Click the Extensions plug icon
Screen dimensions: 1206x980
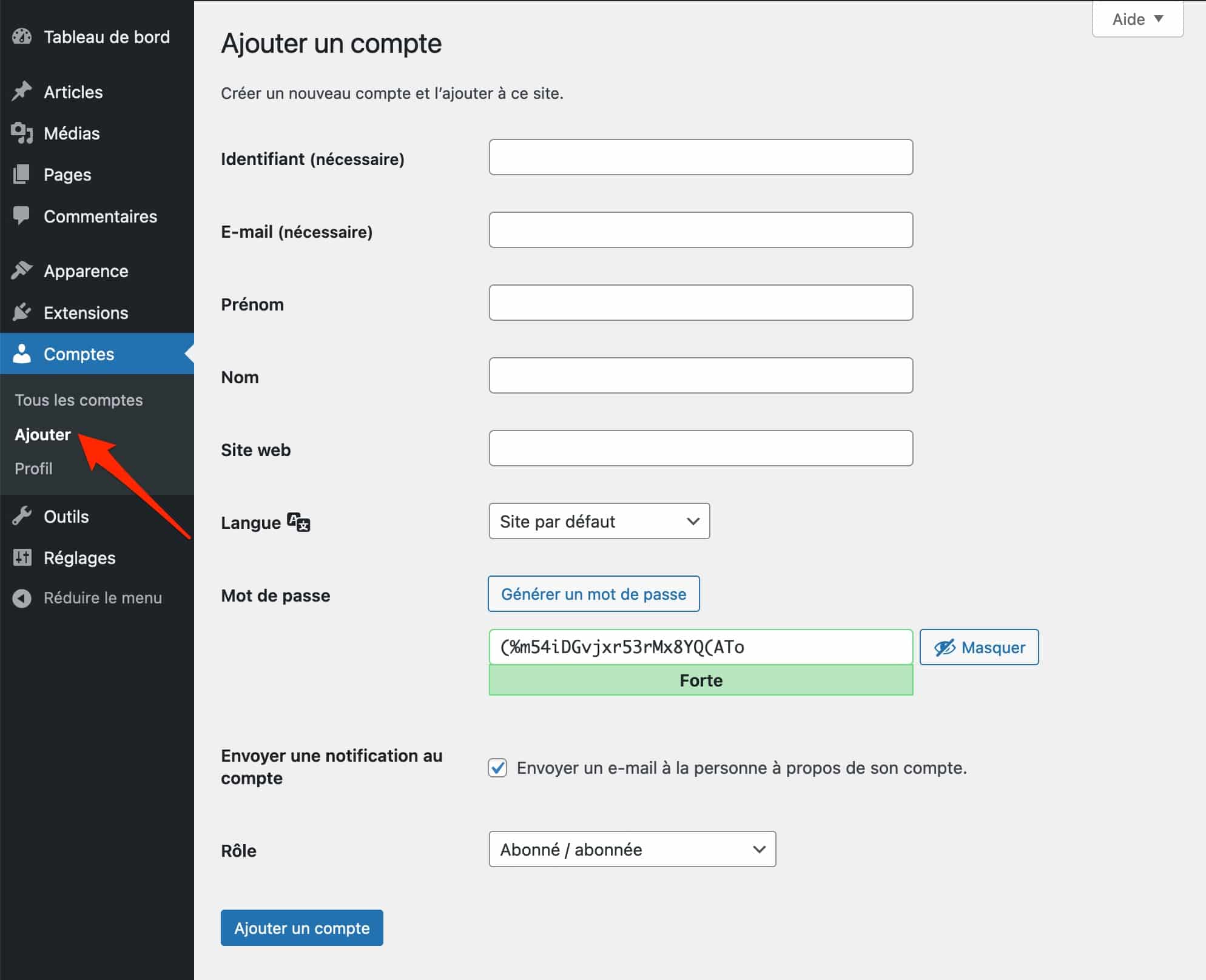(x=22, y=312)
